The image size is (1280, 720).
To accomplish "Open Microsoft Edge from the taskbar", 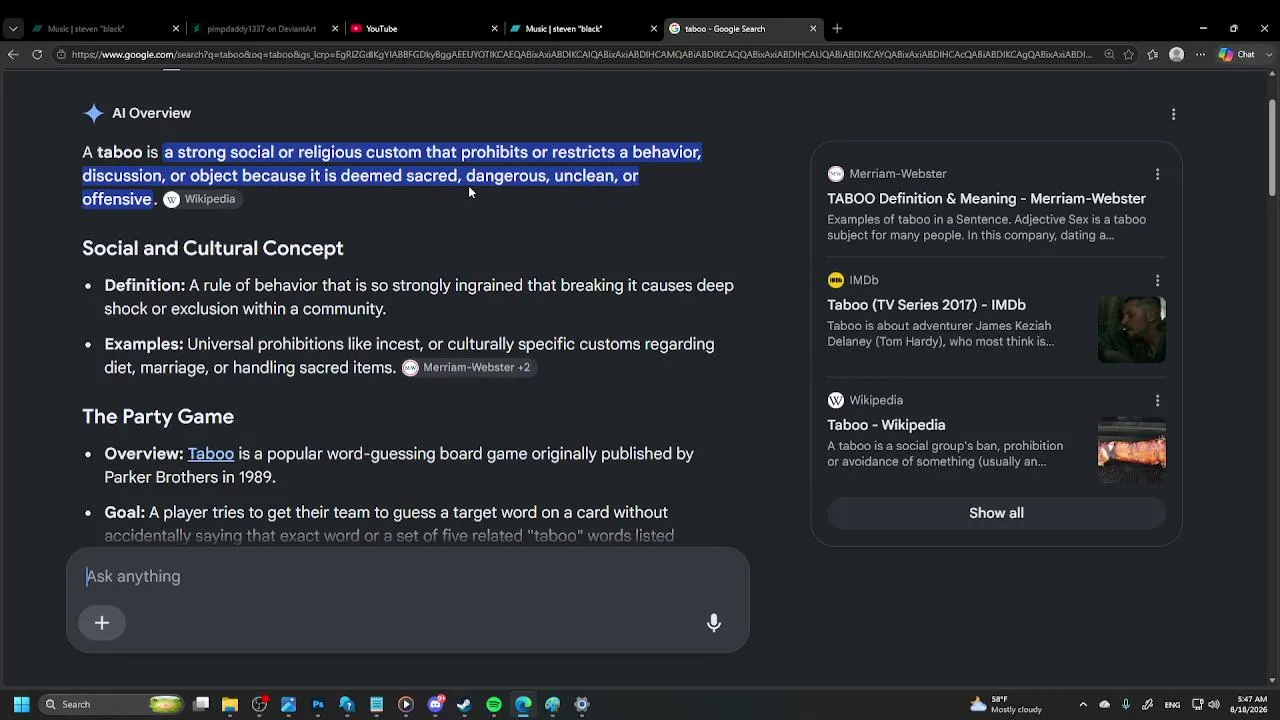I will tap(523, 705).
